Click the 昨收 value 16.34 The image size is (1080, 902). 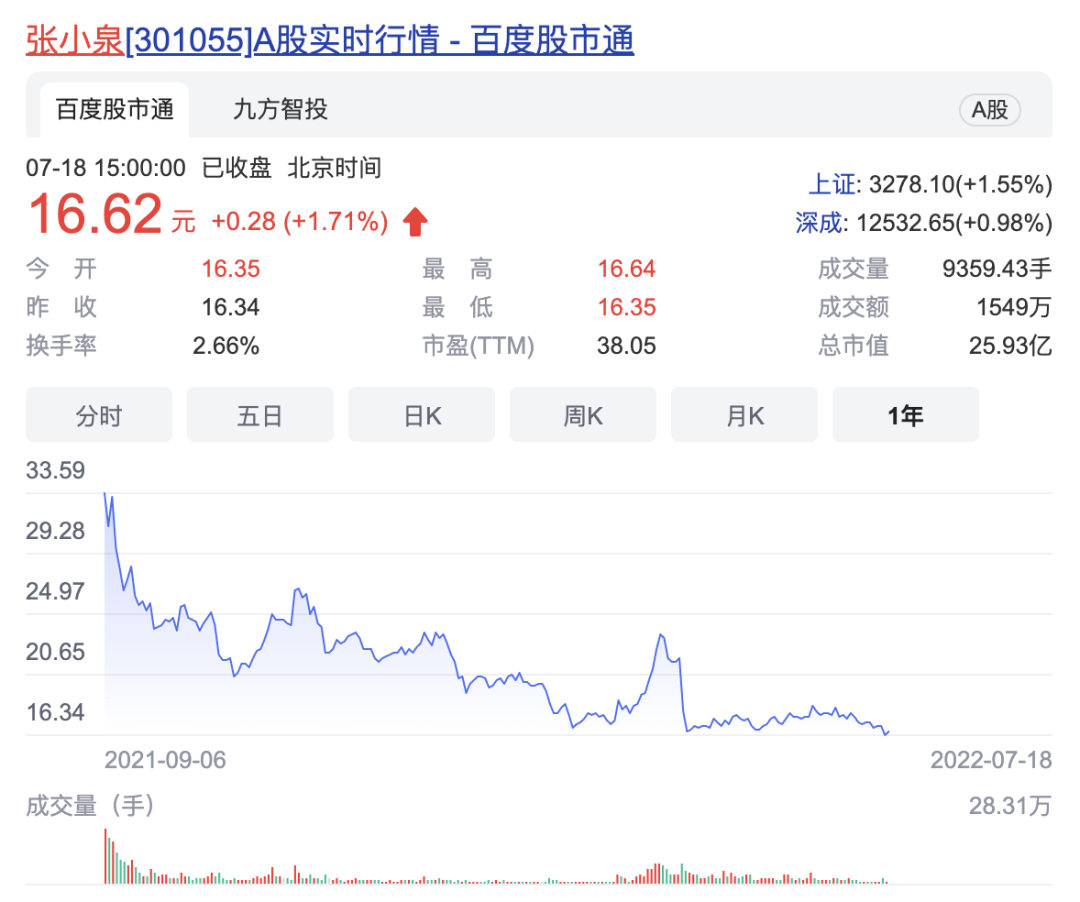click(x=231, y=307)
